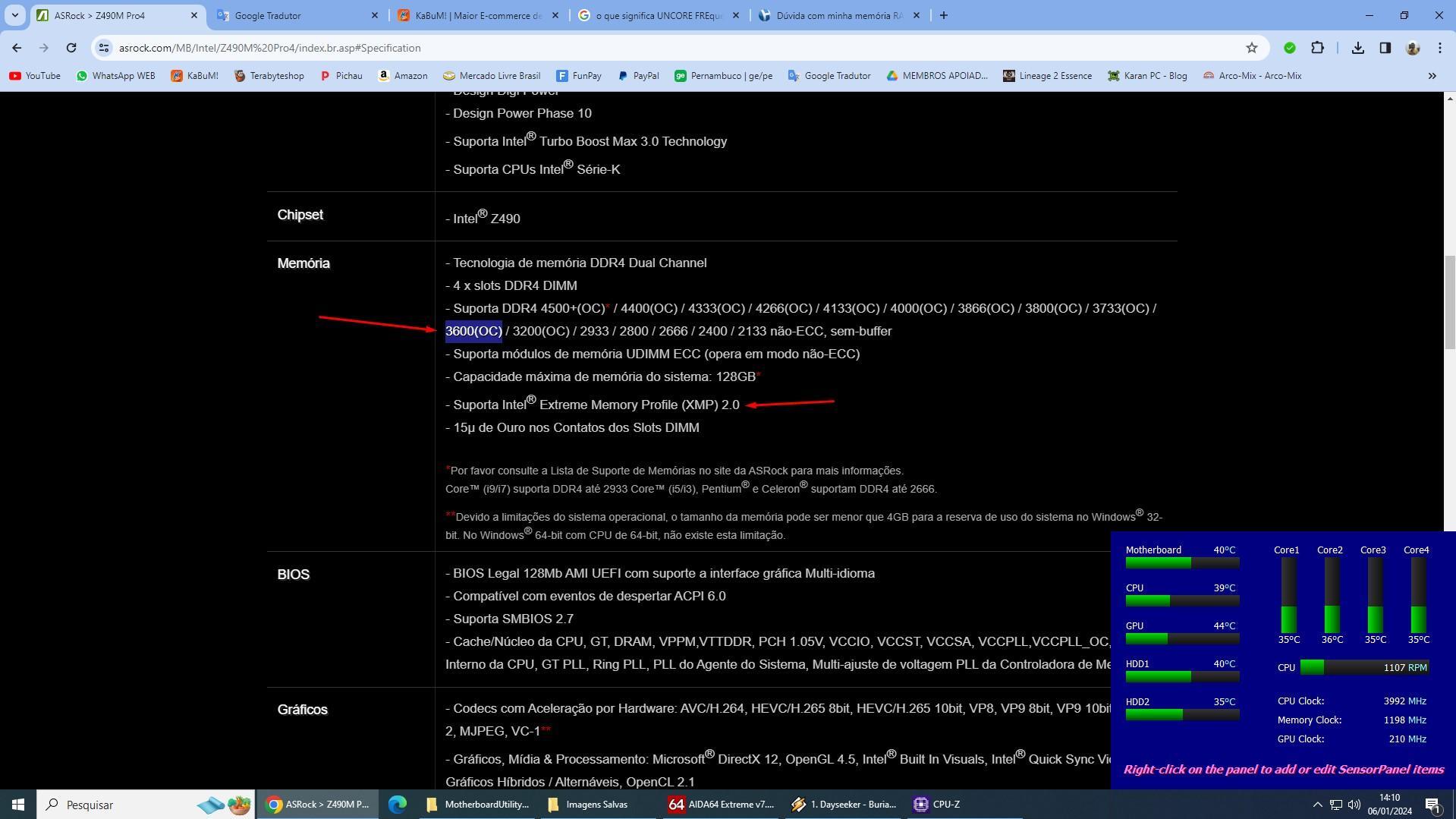1456x819 pixels.
Task: Click the Motherboard temperature bar in SensorPanel
Action: [x=1182, y=562]
